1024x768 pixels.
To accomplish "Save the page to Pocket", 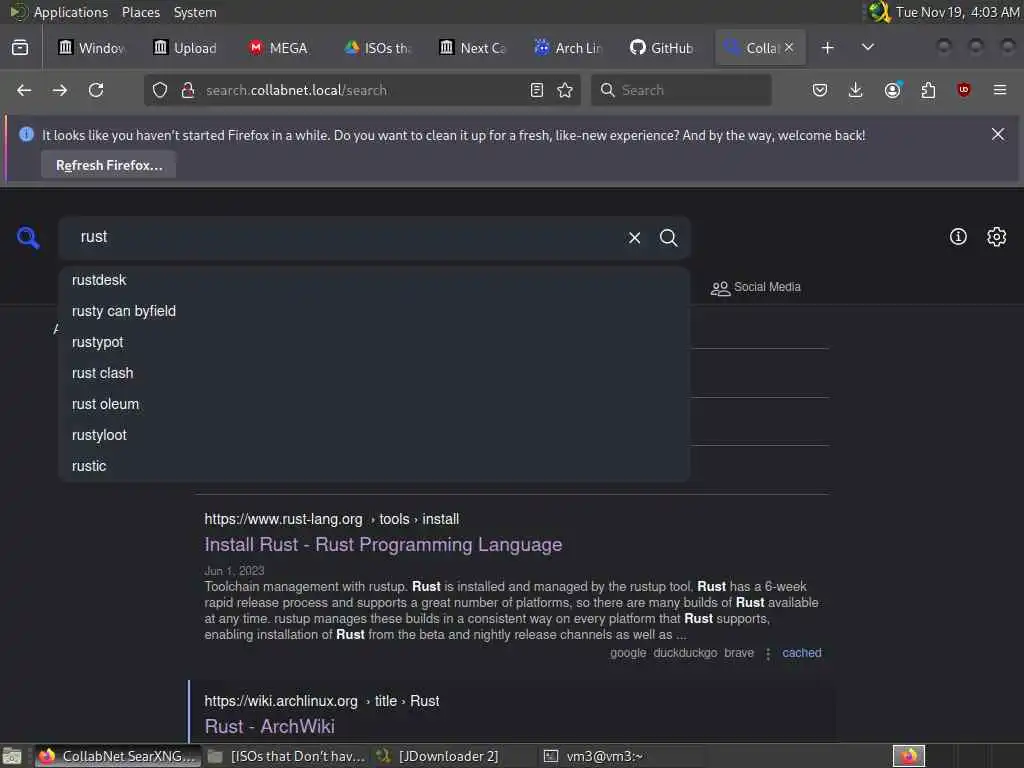I will (820, 90).
